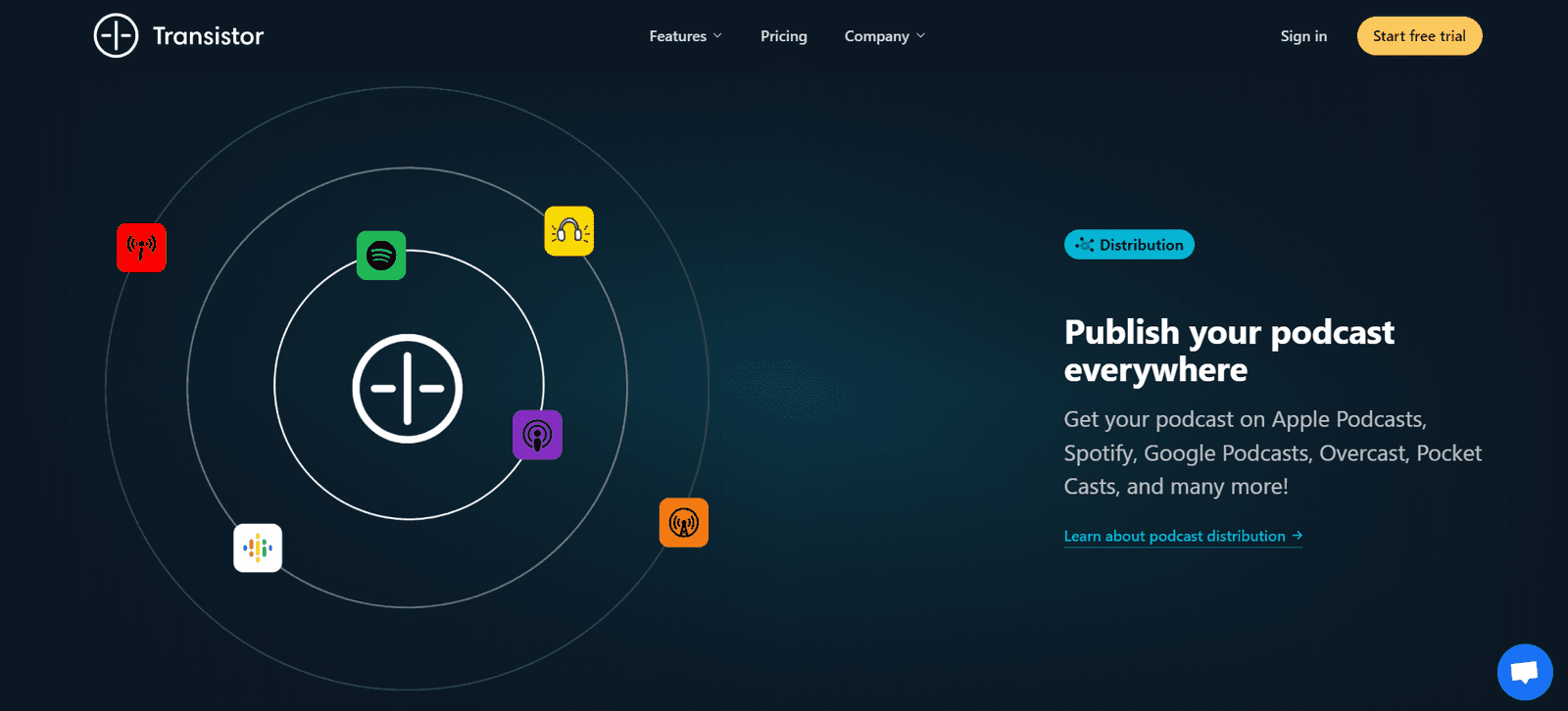Image resolution: width=1568 pixels, height=711 pixels.
Task: Click the green Spotify icon
Action: (x=381, y=256)
